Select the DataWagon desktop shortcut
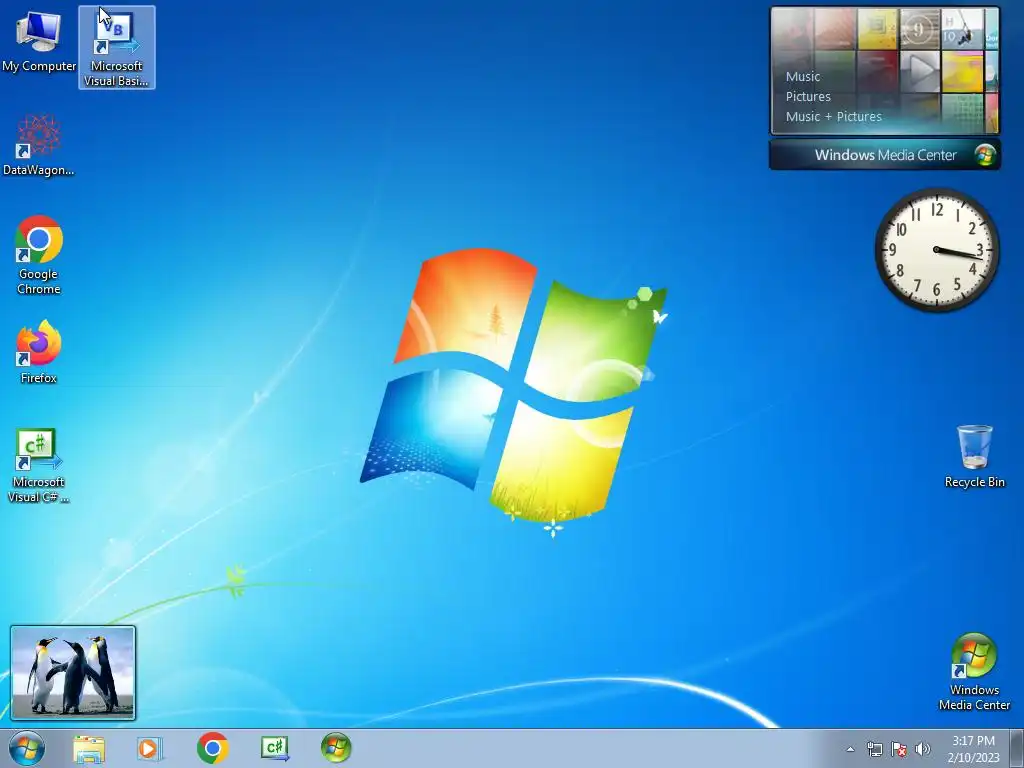This screenshot has width=1024, height=768. click(x=39, y=146)
